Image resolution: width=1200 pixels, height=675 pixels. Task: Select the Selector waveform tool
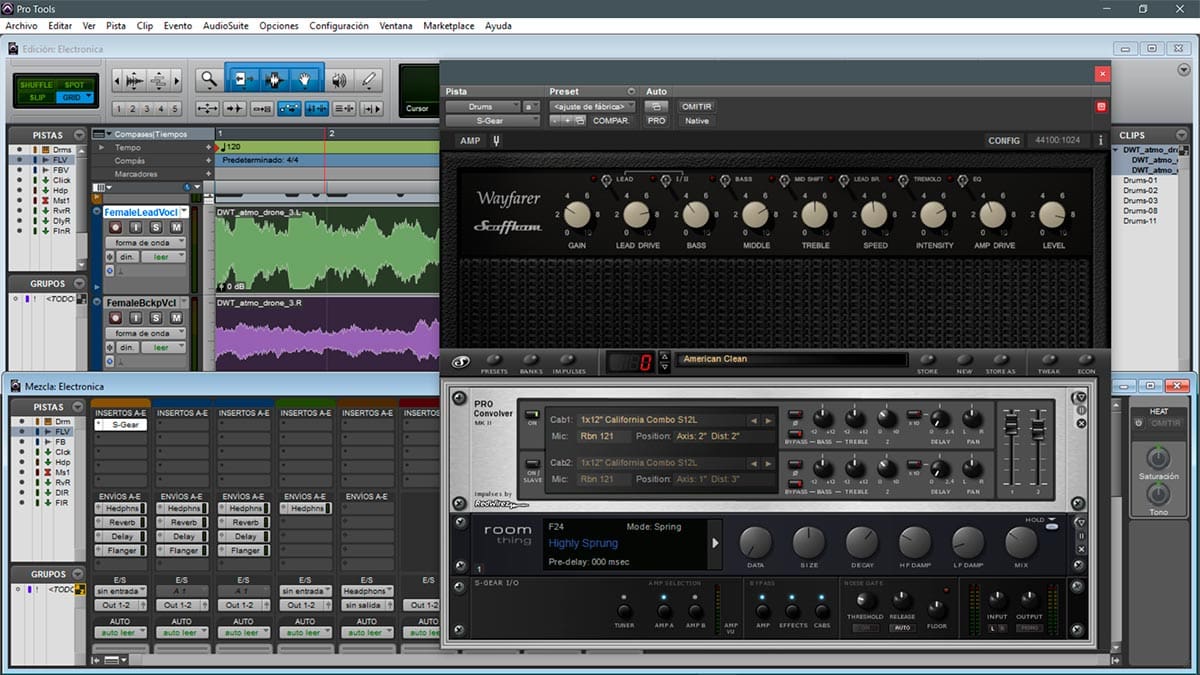pos(274,80)
